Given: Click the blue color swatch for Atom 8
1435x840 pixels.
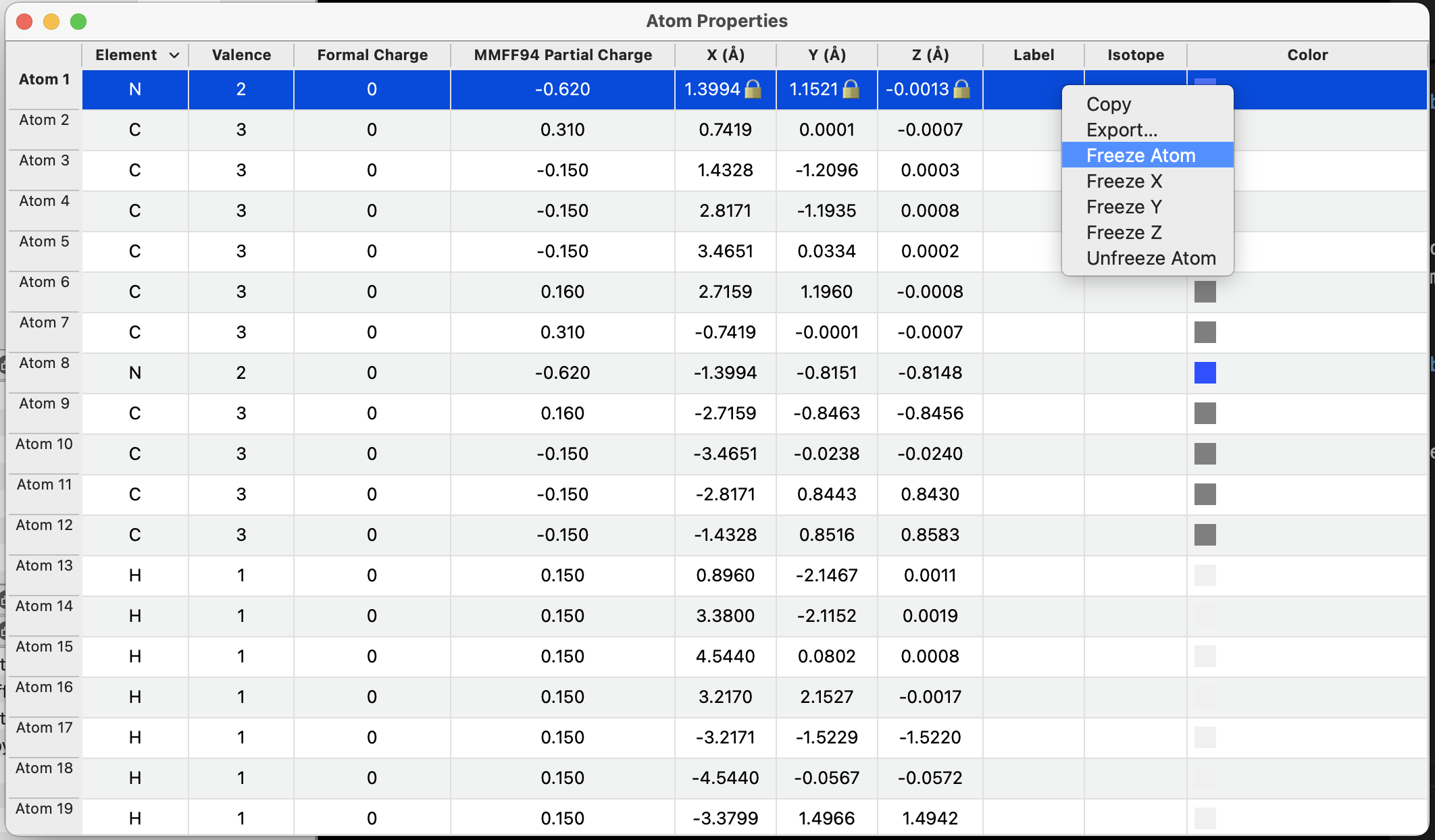Looking at the screenshot, I should pyautogui.click(x=1205, y=373).
